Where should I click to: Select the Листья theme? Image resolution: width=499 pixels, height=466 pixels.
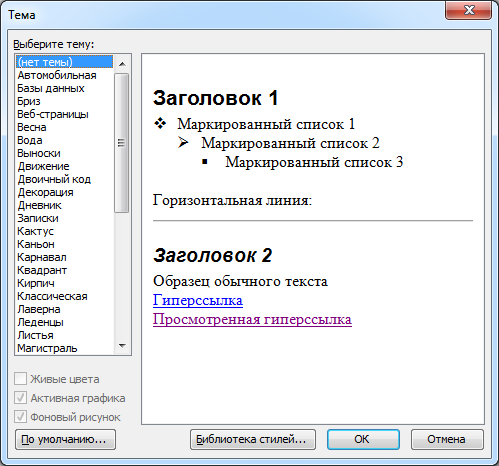65,335
